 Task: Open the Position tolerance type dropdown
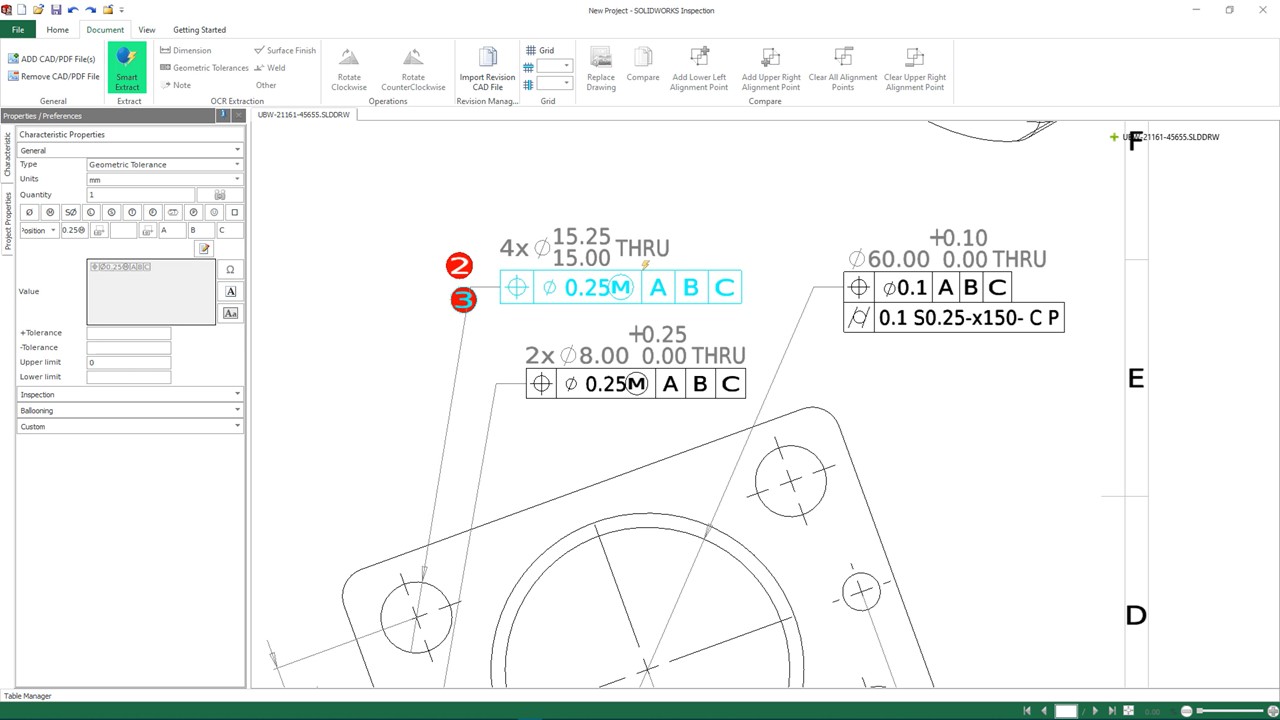click(x=39, y=230)
